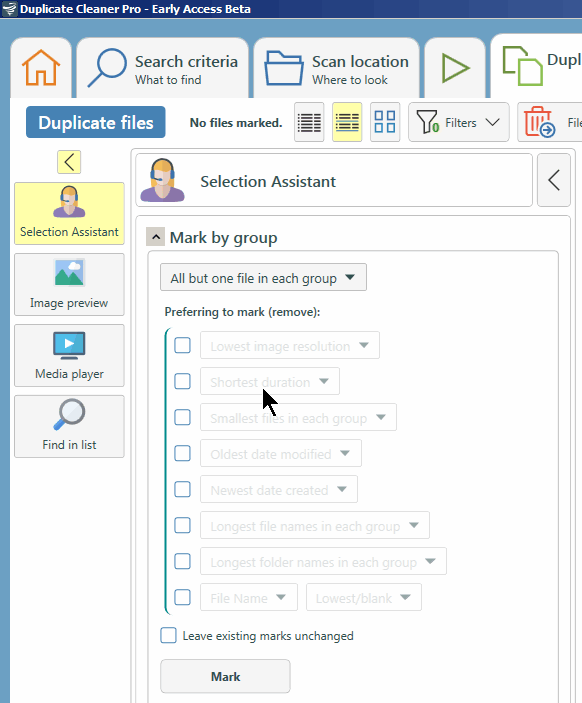
Task: Open the File Name field dropdown
Action: click(249, 597)
